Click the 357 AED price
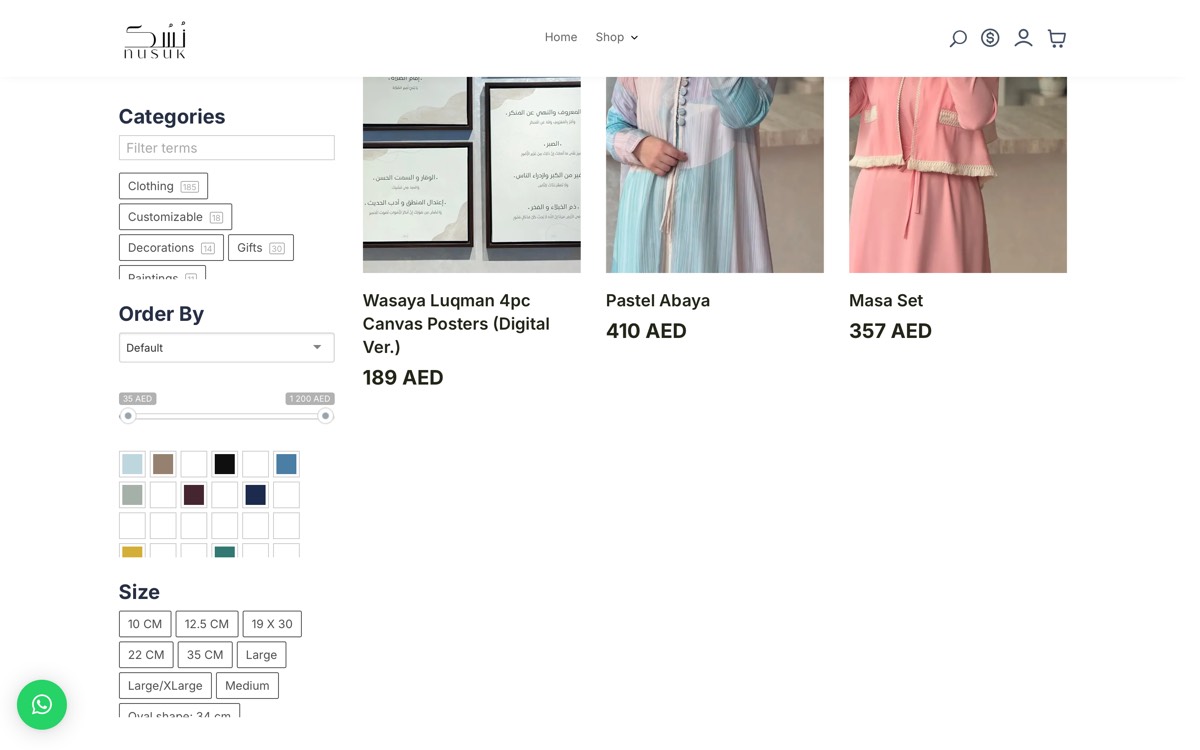Screen dimensions: 1200x750 pyautogui.click(x=890, y=331)
